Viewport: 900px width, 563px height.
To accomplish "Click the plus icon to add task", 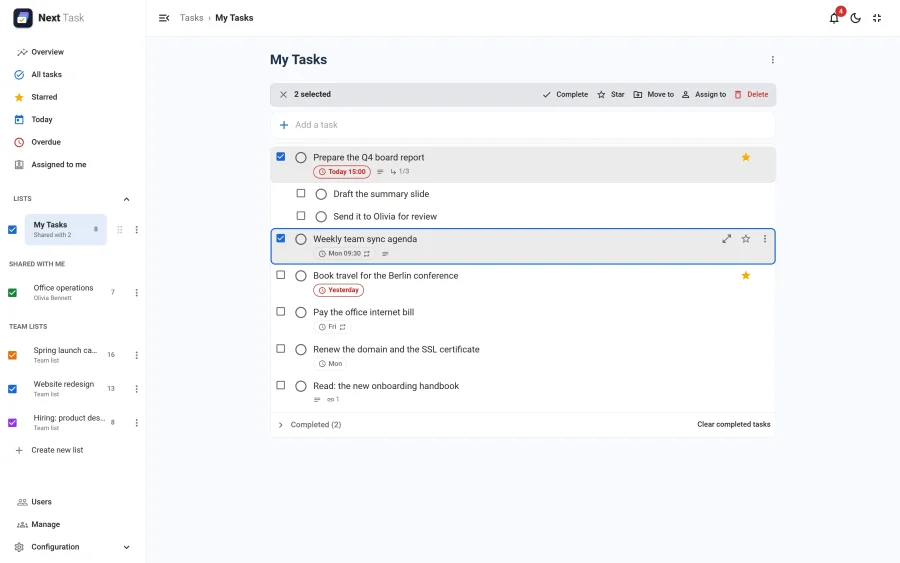I will 284,125.
